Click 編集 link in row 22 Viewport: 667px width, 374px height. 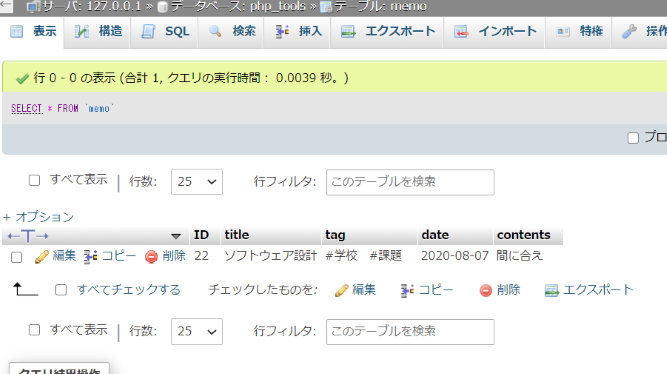(64, 256)
